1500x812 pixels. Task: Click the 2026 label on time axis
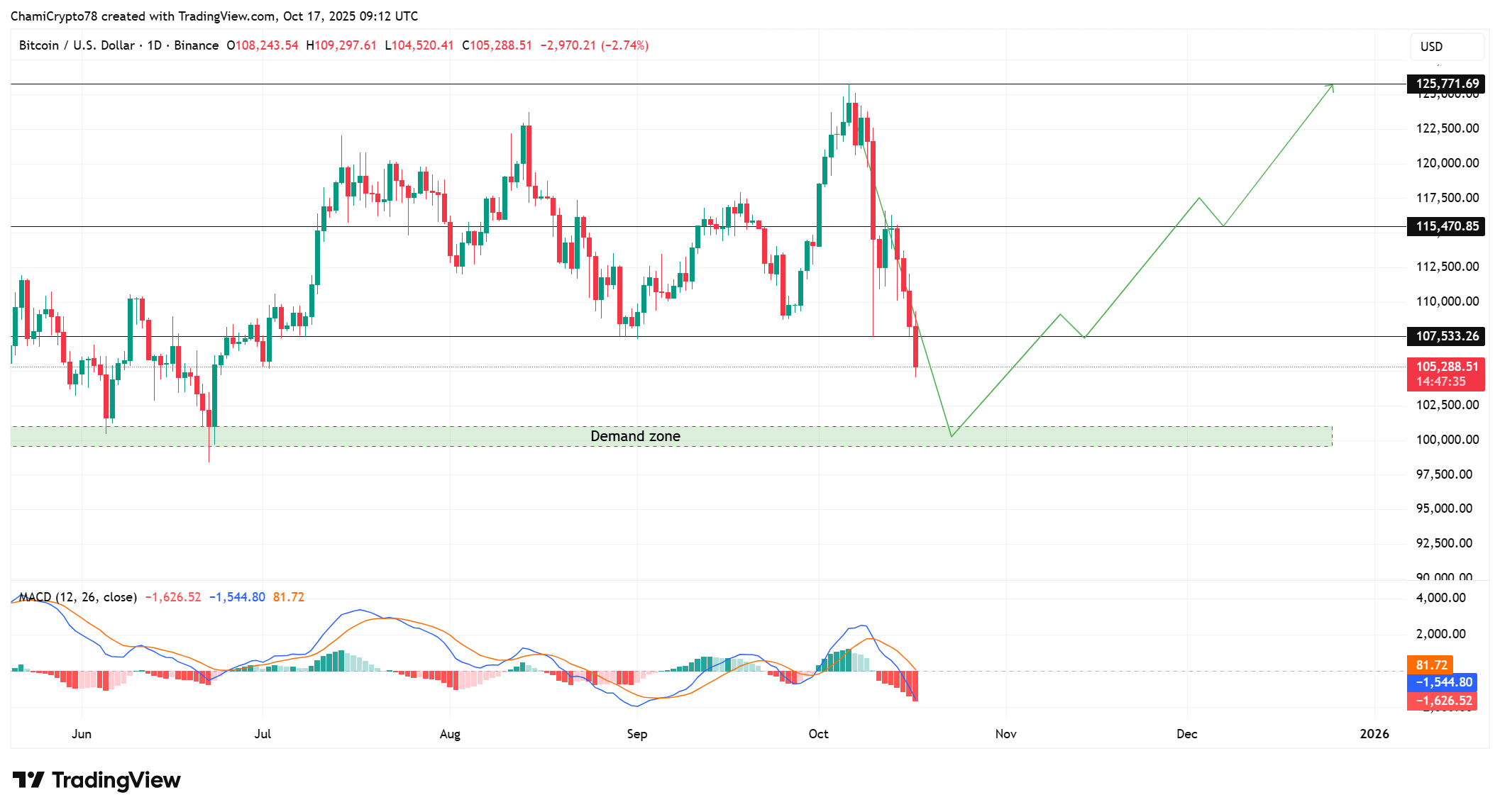[x=1374, y=734]
